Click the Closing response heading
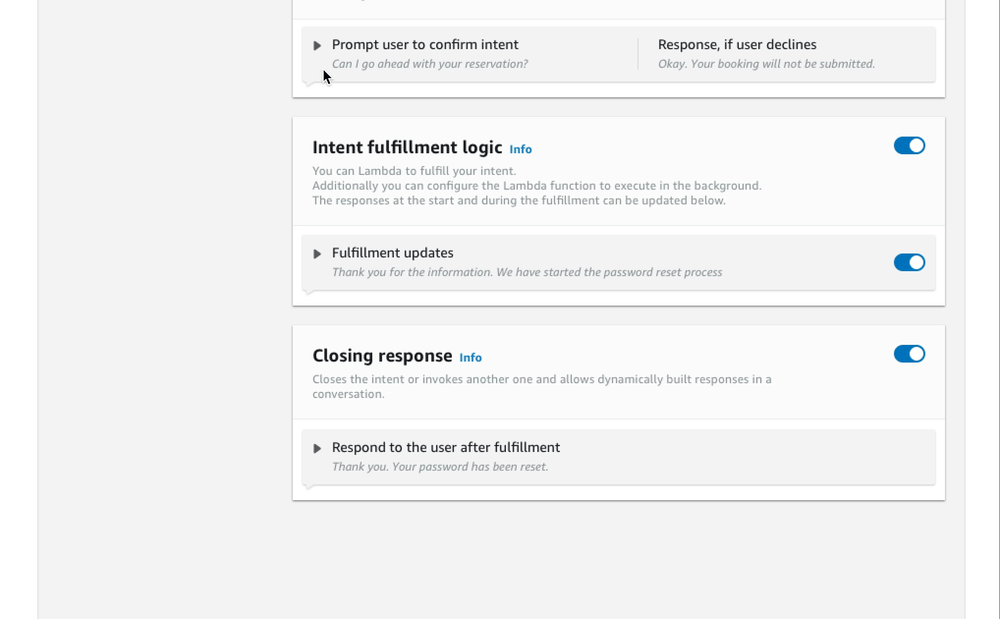The width and height of the screenshot is (1000, 619). 382,356
